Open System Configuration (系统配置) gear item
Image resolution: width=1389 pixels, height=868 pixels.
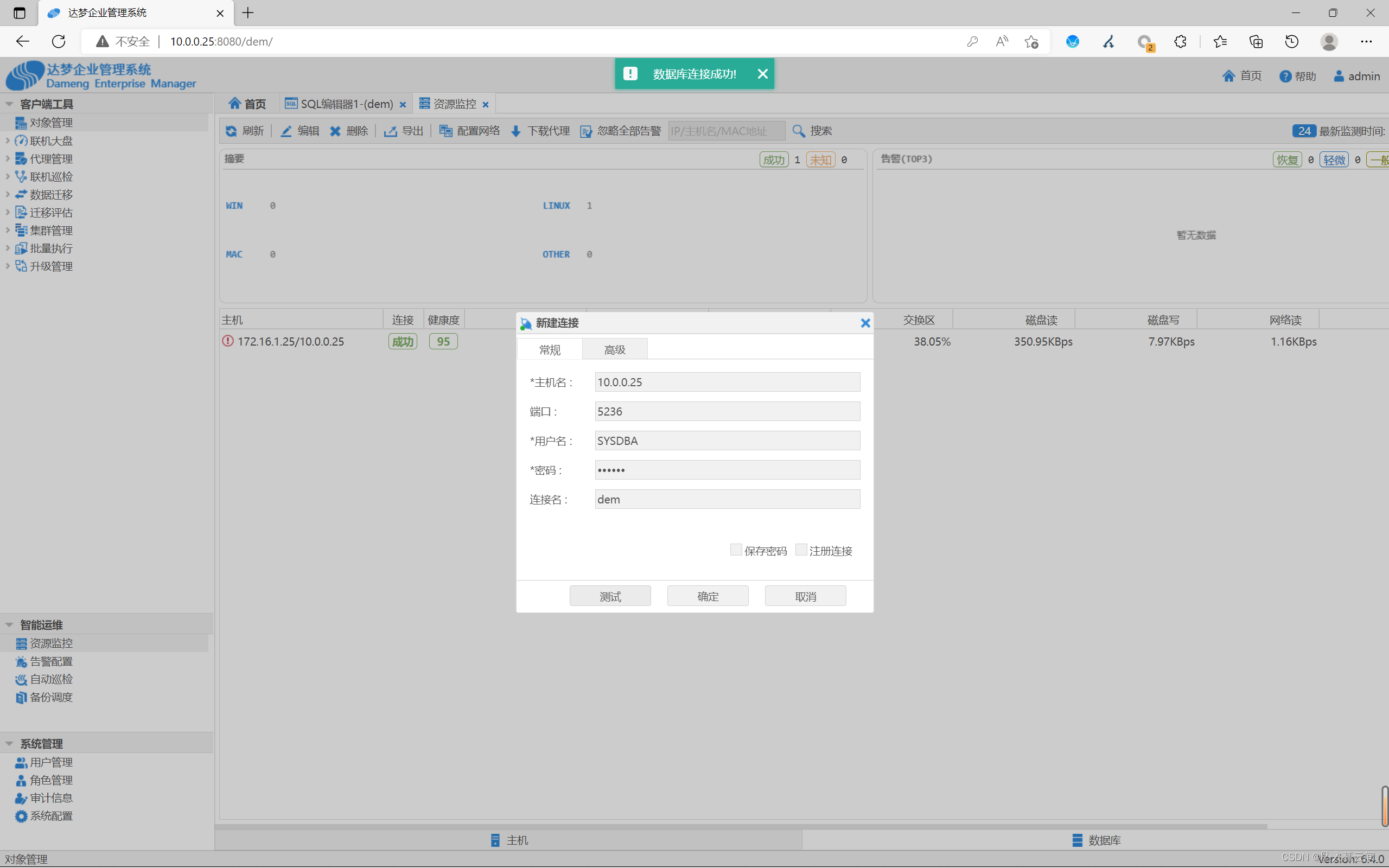[x=51, y=816]
